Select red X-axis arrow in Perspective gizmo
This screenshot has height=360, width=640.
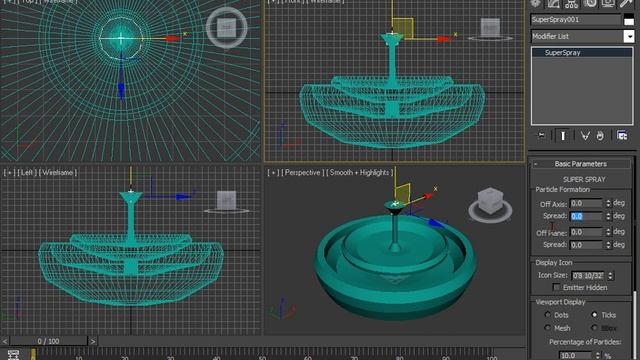pos(427,197)
